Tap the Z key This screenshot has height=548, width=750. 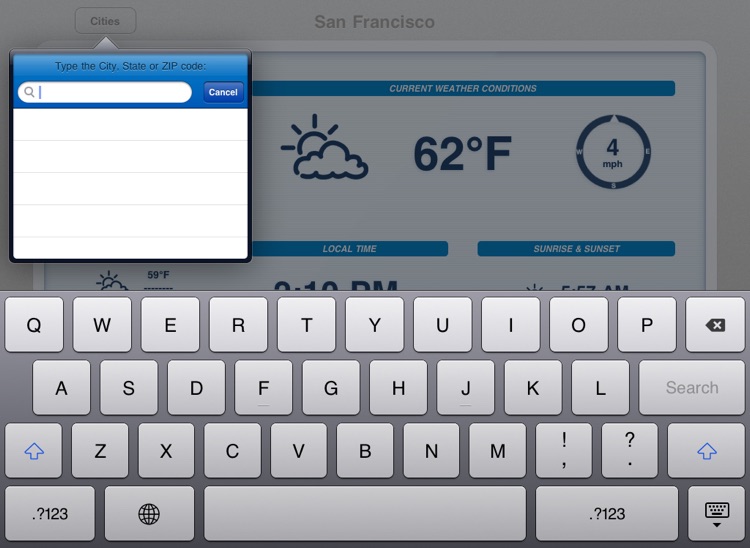tap(100, 450)
